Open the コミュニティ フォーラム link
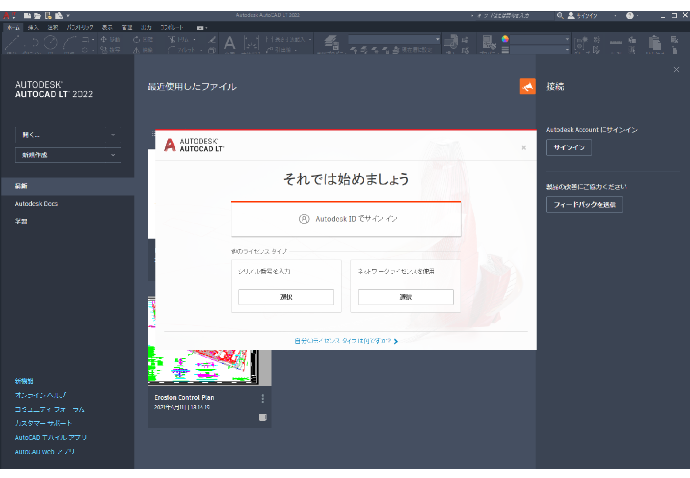 (50, 409)
